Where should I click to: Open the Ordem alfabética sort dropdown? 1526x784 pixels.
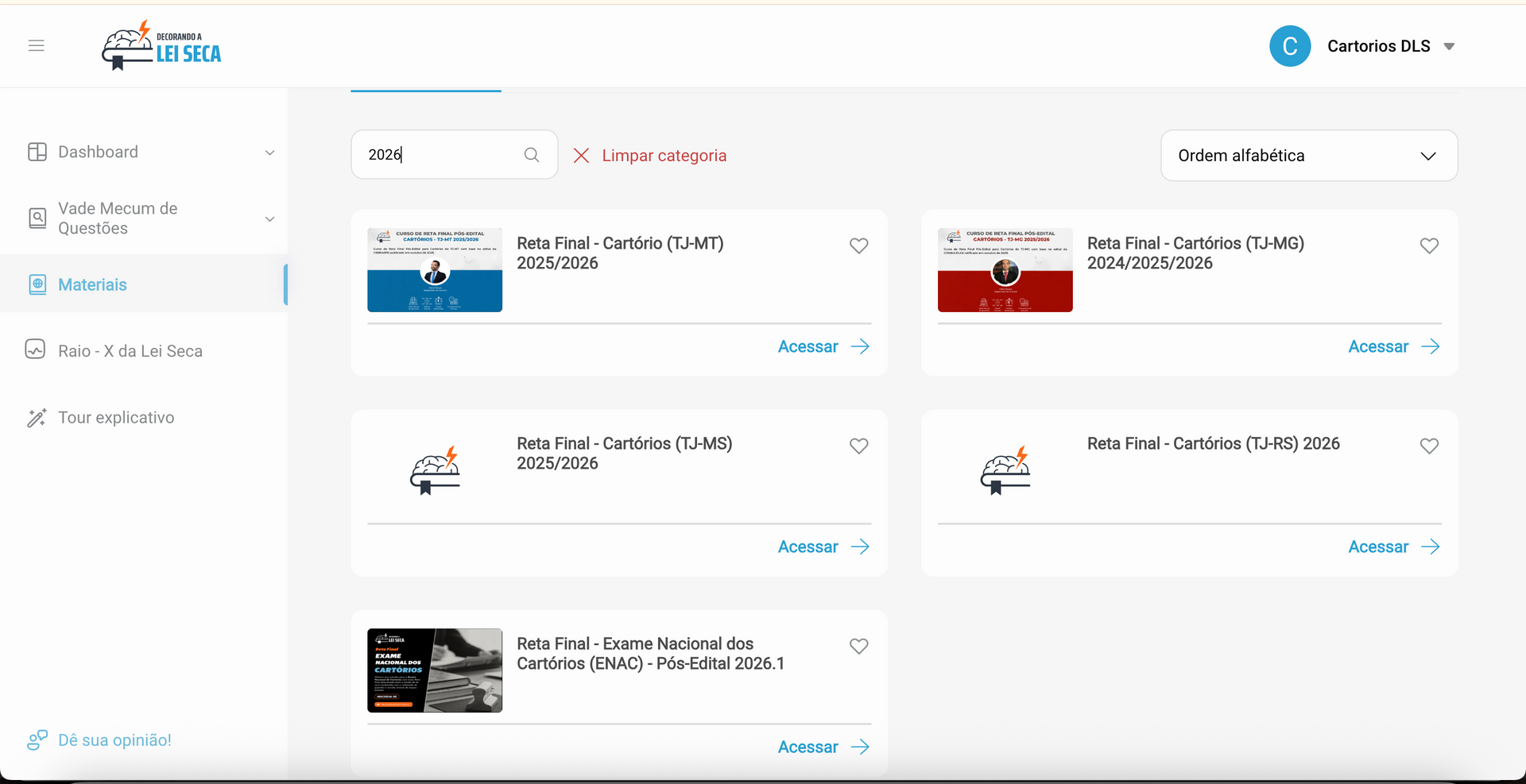(1308, 156)
